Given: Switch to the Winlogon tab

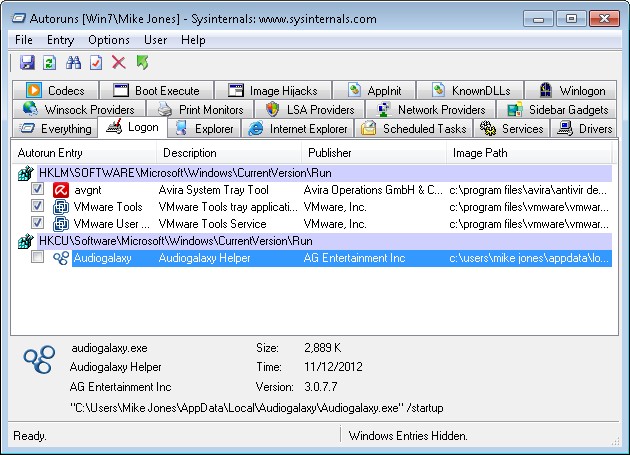Looking at the screenshot, I should pyautogui.click(x=571, y=90).
